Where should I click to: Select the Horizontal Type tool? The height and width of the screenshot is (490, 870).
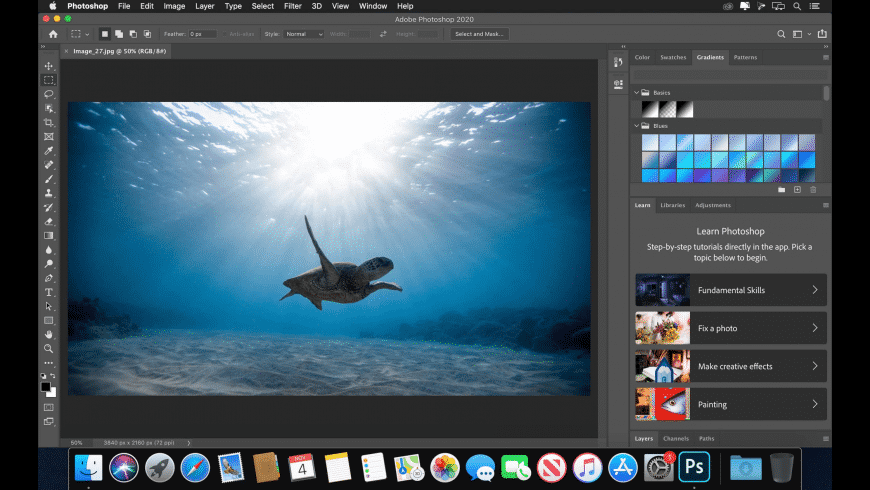coord(49,292)
